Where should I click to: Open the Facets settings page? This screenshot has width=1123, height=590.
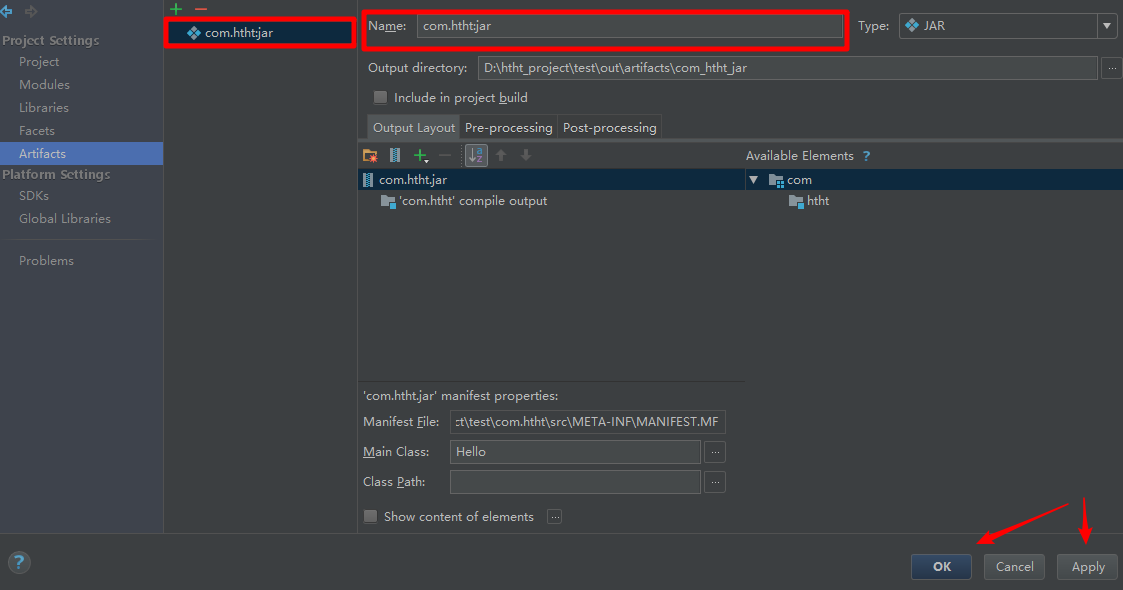(x=37, y=130)
